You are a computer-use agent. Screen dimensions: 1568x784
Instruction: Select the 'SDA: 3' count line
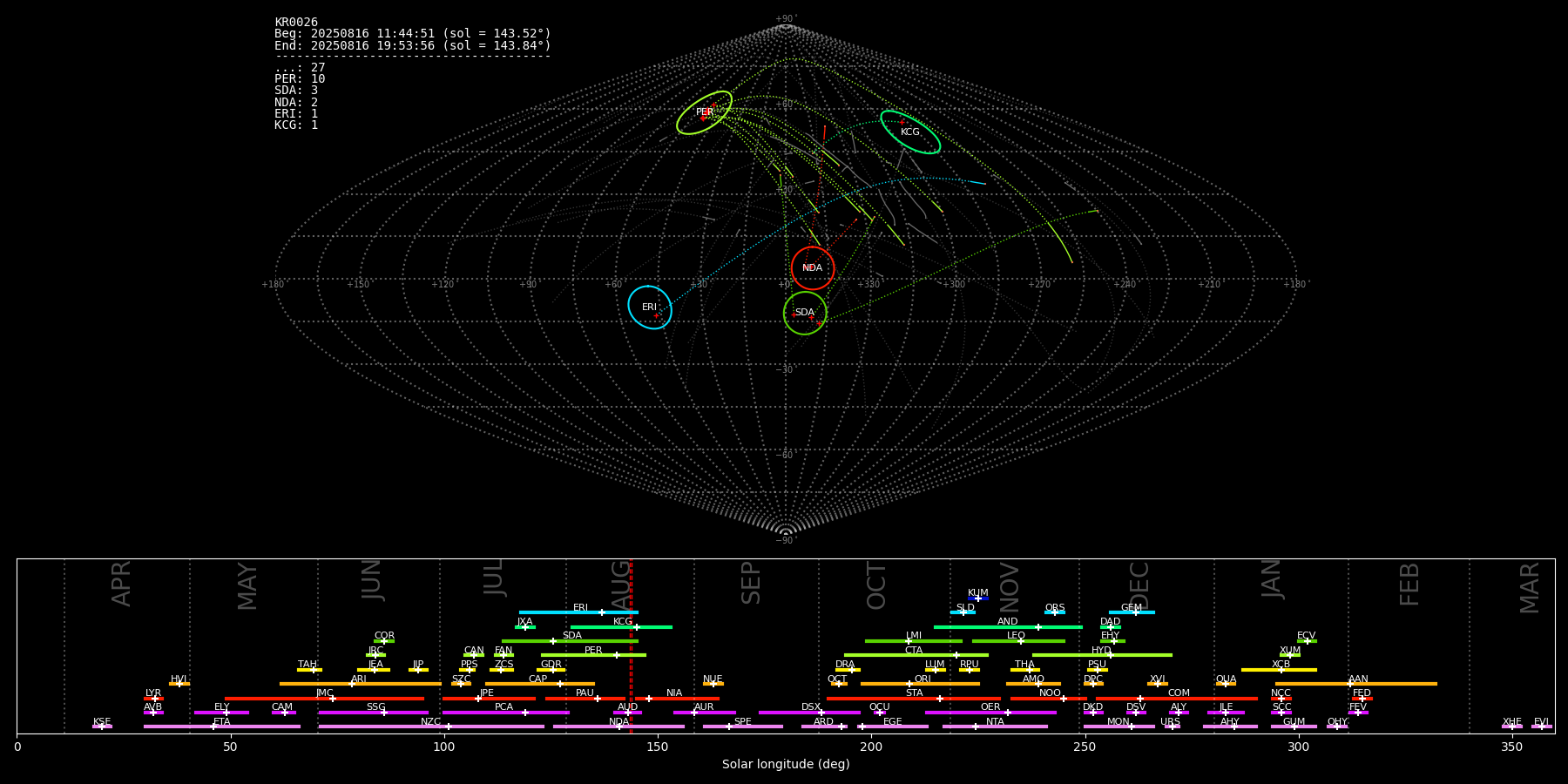click(x=296, y=91)
